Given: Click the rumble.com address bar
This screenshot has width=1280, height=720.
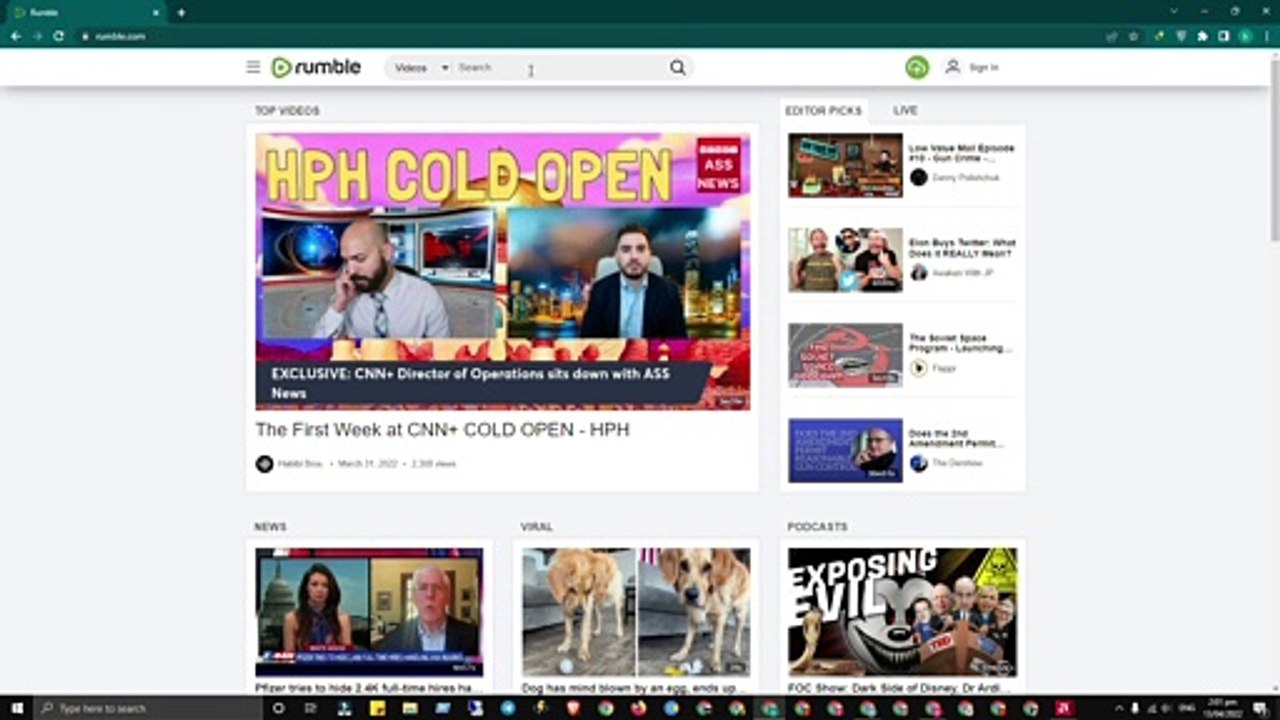Looking at the screenshot, I should 590,36.
